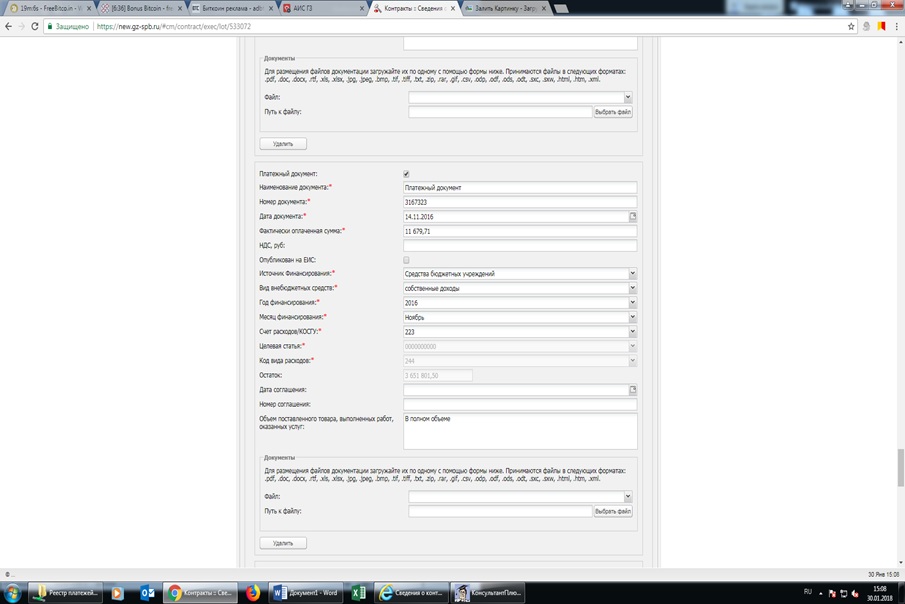Switch to КонсультантПлюс taskbar window
This screenshot has height=604, width=905.
tap(488, 593)
